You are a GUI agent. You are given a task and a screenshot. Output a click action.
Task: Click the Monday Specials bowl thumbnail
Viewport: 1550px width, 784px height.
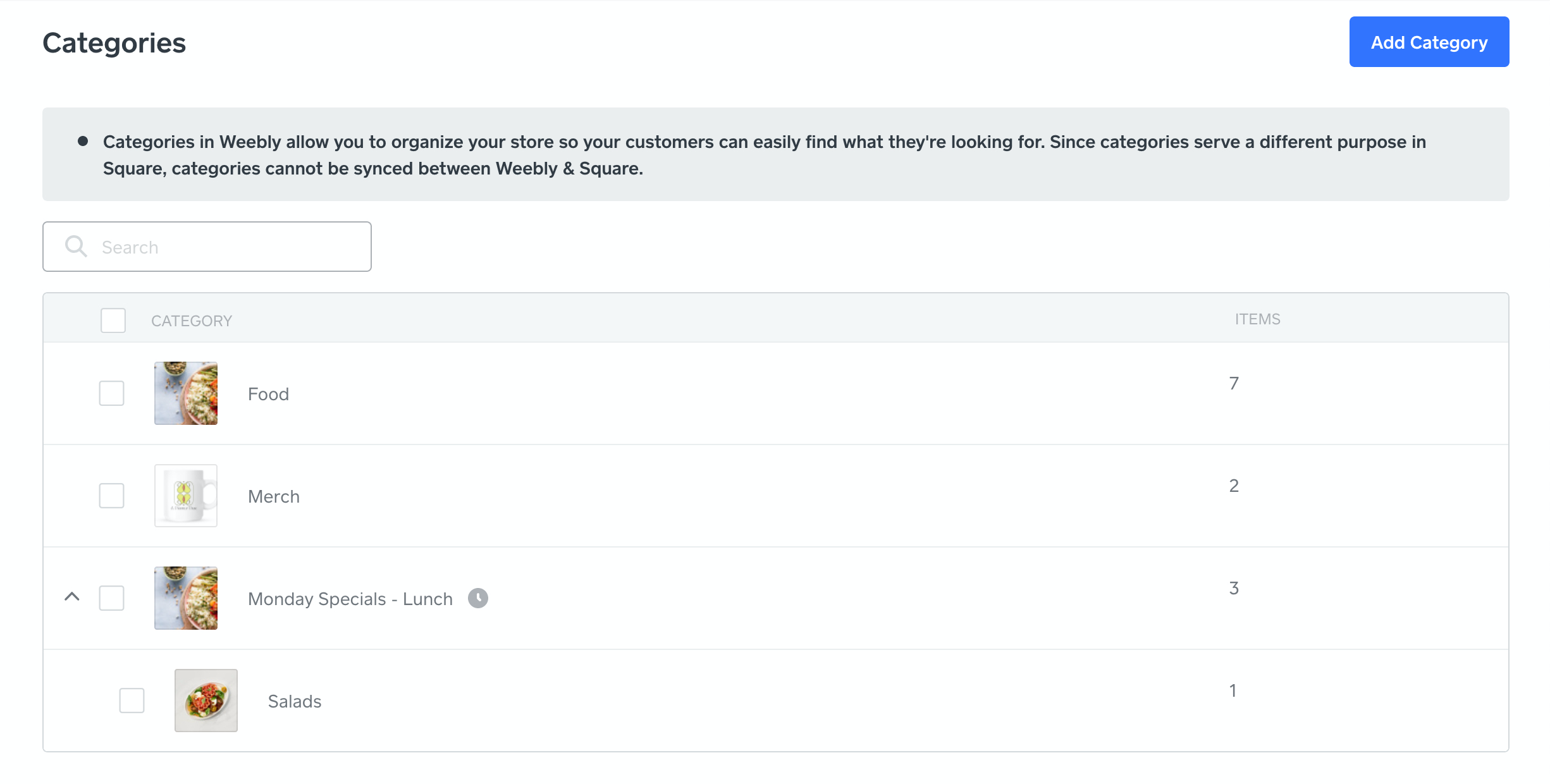click(186, 598)
